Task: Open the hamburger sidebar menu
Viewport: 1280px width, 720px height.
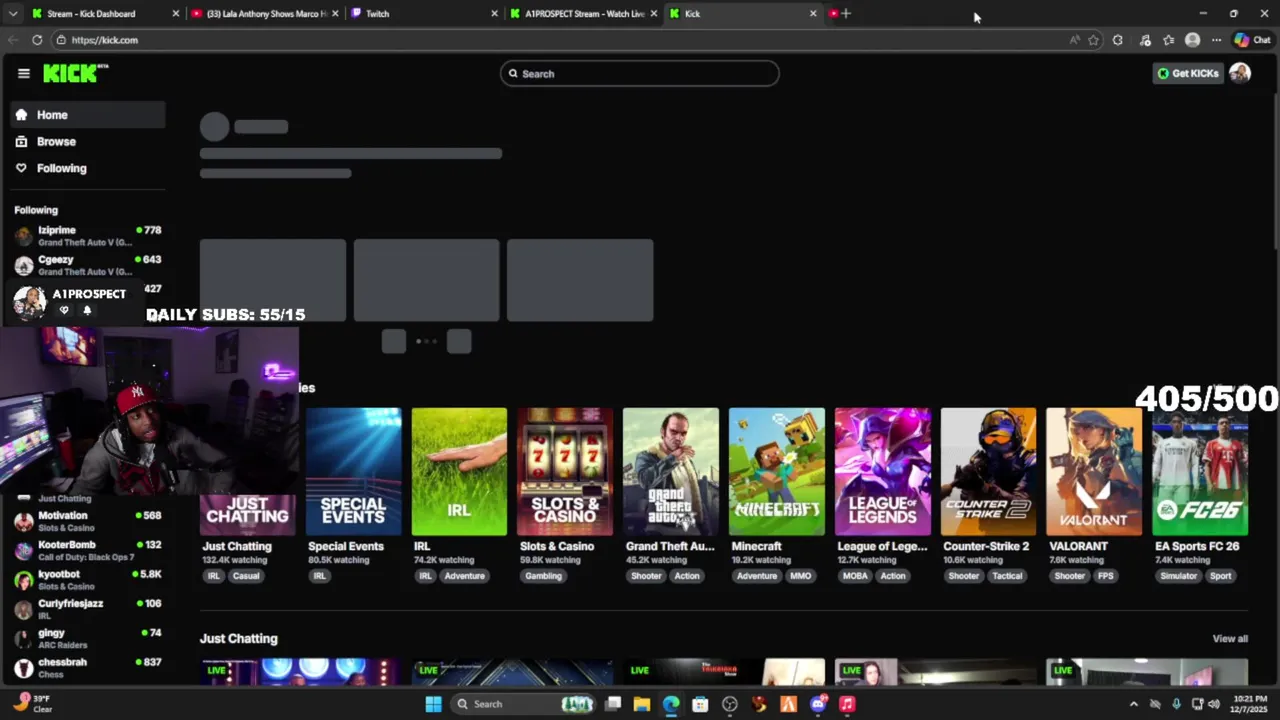Action: click(x=24, y=73)
